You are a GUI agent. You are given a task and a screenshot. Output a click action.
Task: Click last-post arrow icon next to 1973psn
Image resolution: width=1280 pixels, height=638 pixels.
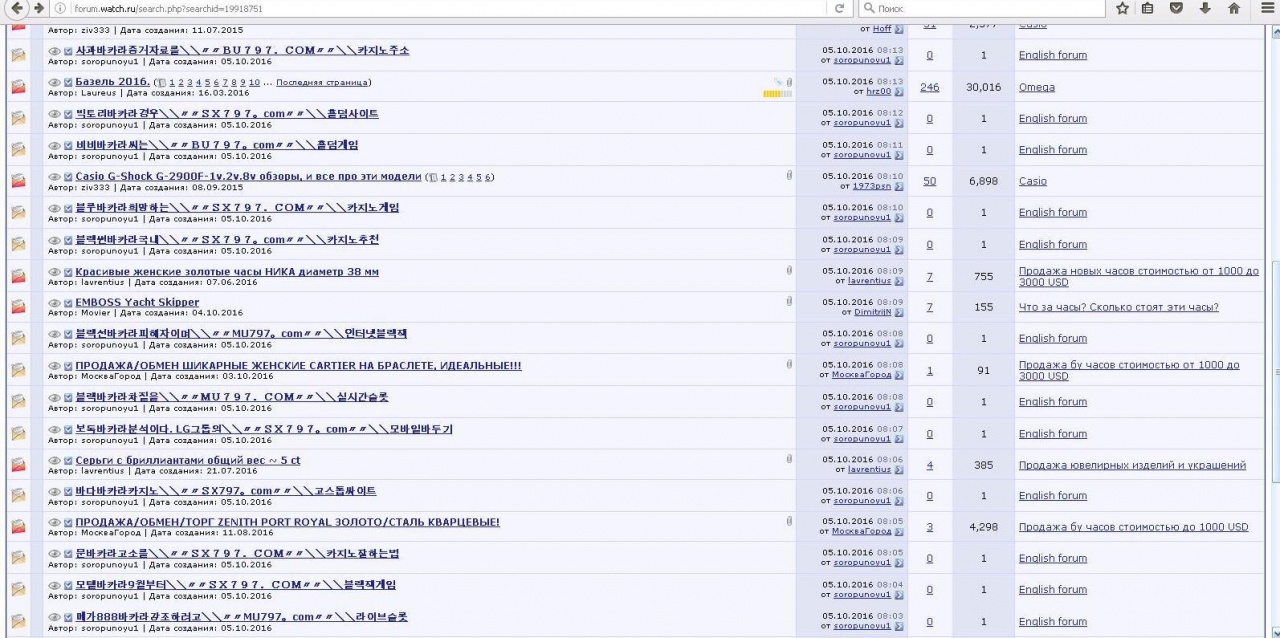(899, 186)
